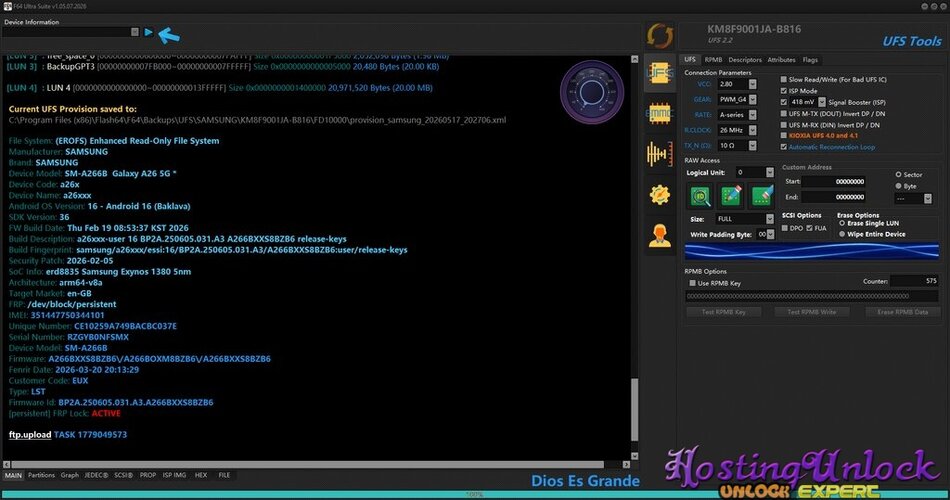Click the F64 app icon in title bar
The height and width of the screenshot is (500, 950).
pos(7,6)
